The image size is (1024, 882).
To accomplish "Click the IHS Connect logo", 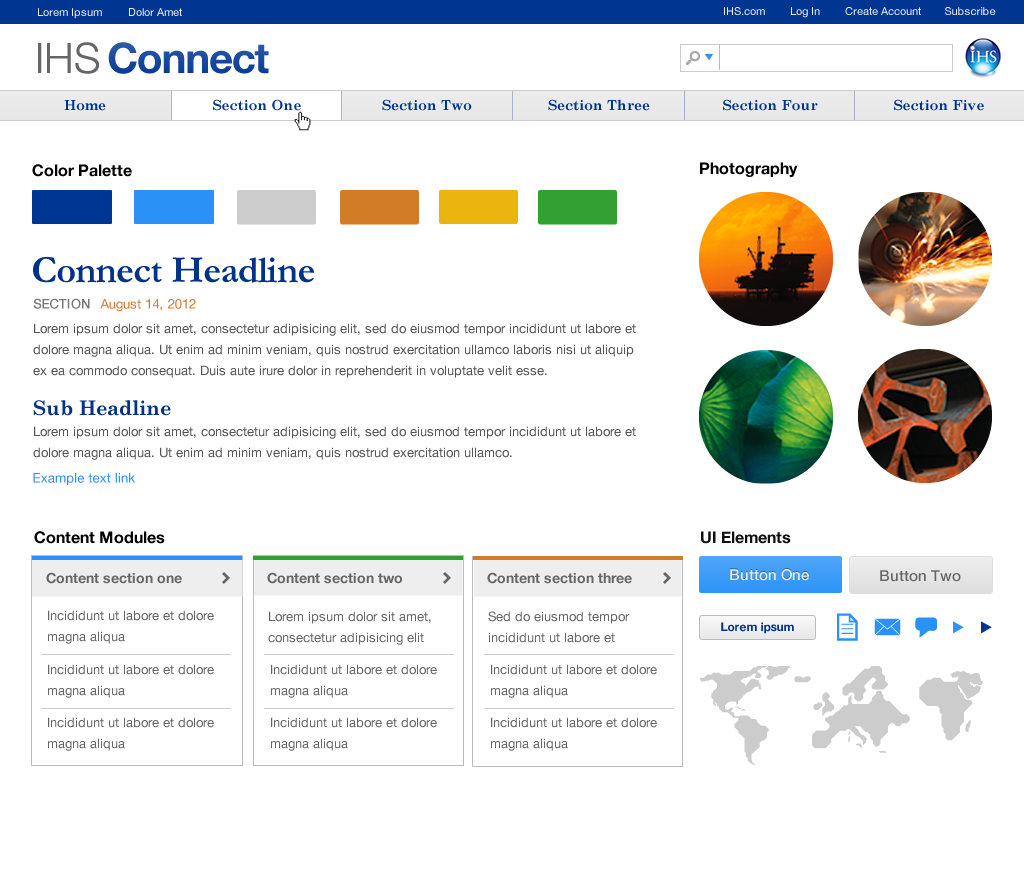I will click(x=152, y=59).
